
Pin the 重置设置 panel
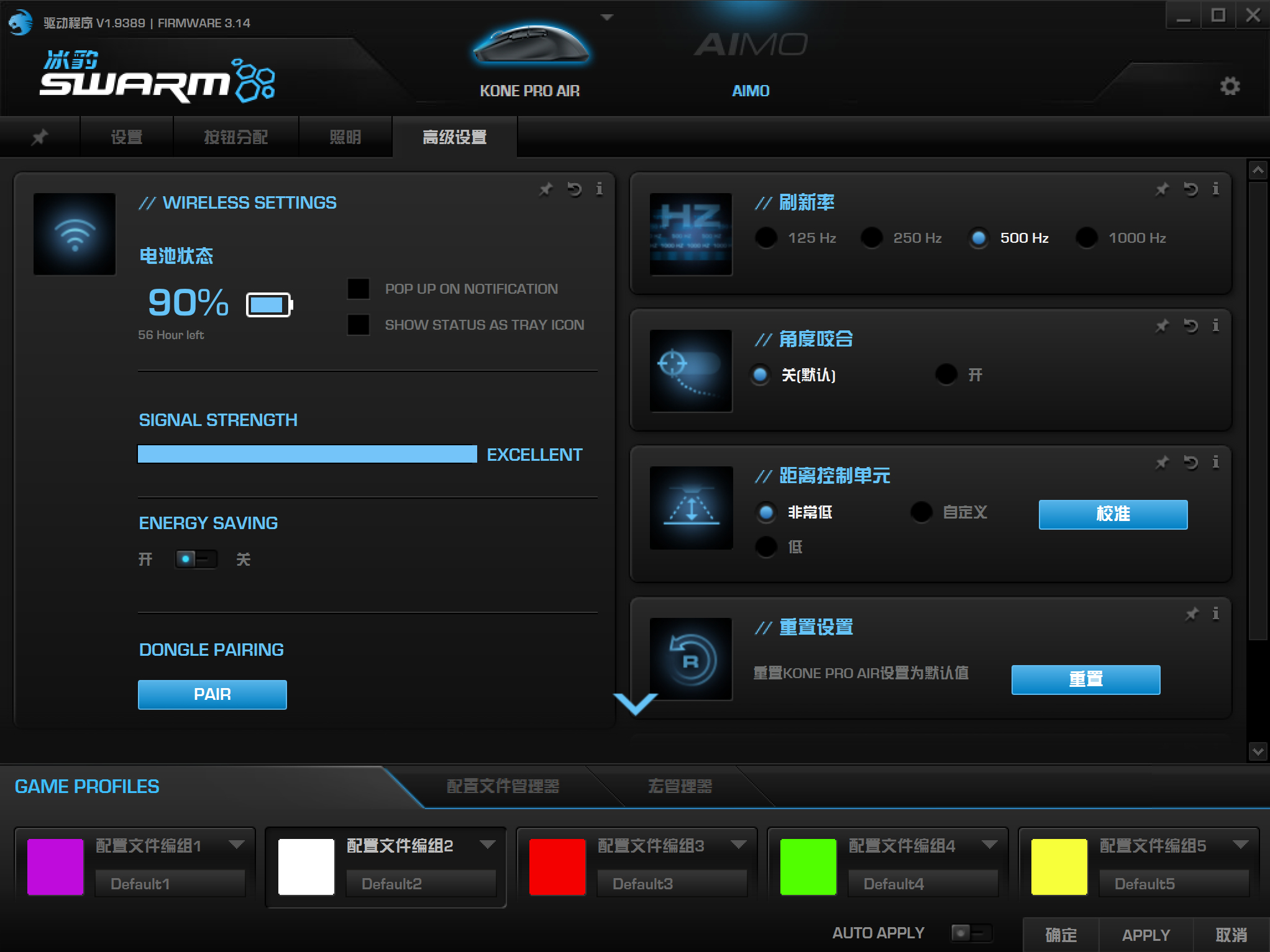pos(1192,614)
